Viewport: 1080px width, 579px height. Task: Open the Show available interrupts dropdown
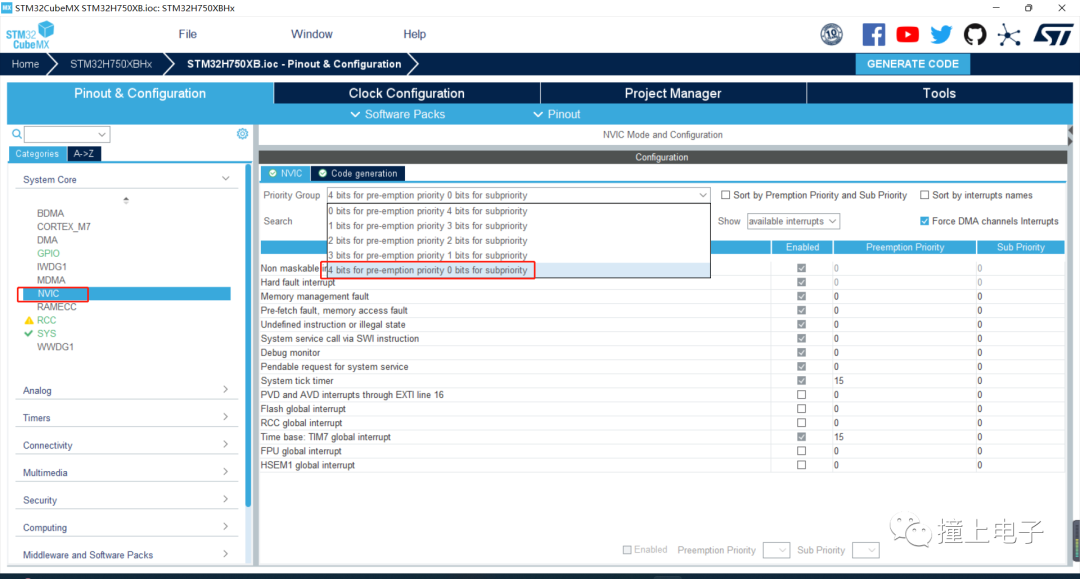pyautogui.click(x=793, y=221)
